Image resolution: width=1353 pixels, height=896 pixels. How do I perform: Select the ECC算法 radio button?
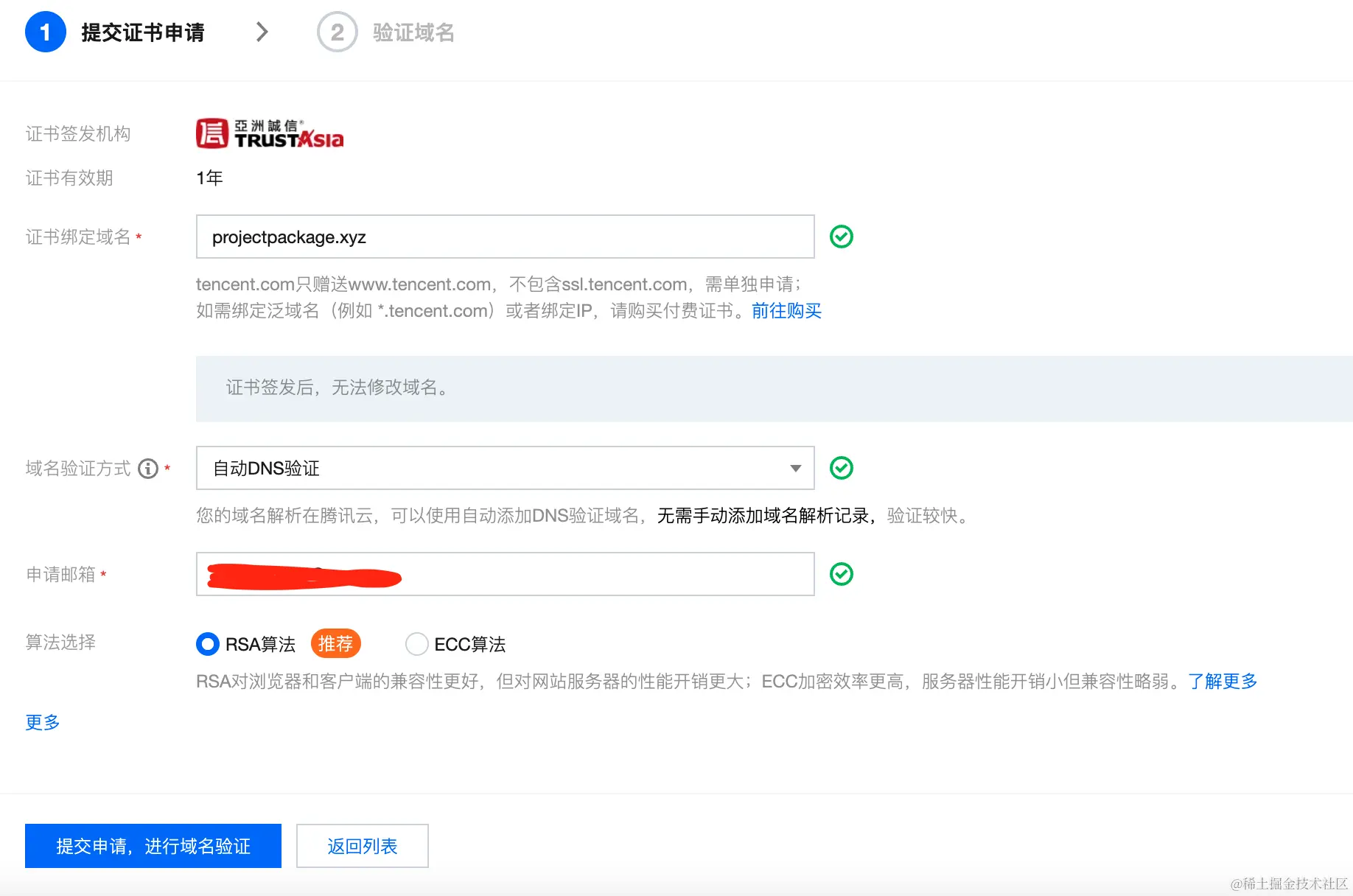coord(416,644)
